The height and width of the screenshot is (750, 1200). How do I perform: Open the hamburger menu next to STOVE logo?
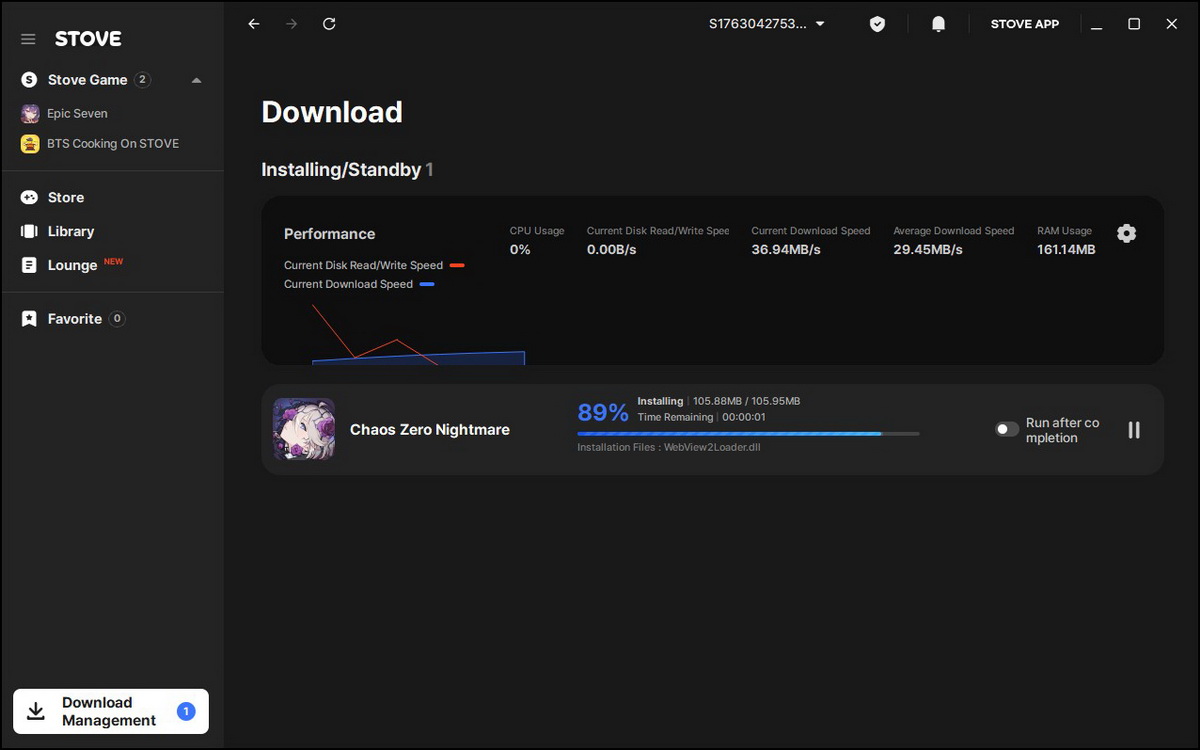(28, 39)
